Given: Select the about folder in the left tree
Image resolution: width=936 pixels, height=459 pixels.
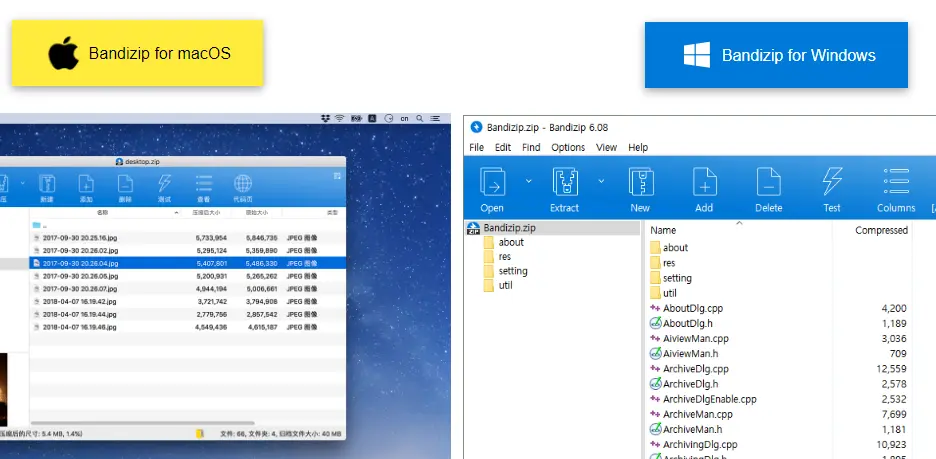Looking at the screenshot, I should pyautogui.click(x=511, y=242).
